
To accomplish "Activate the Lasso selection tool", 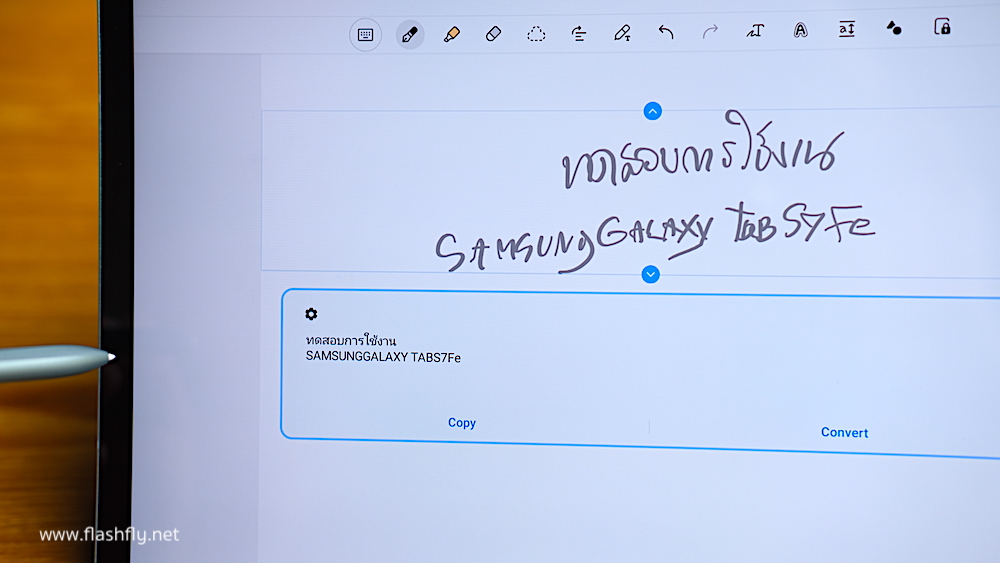I will pos(536,34).
